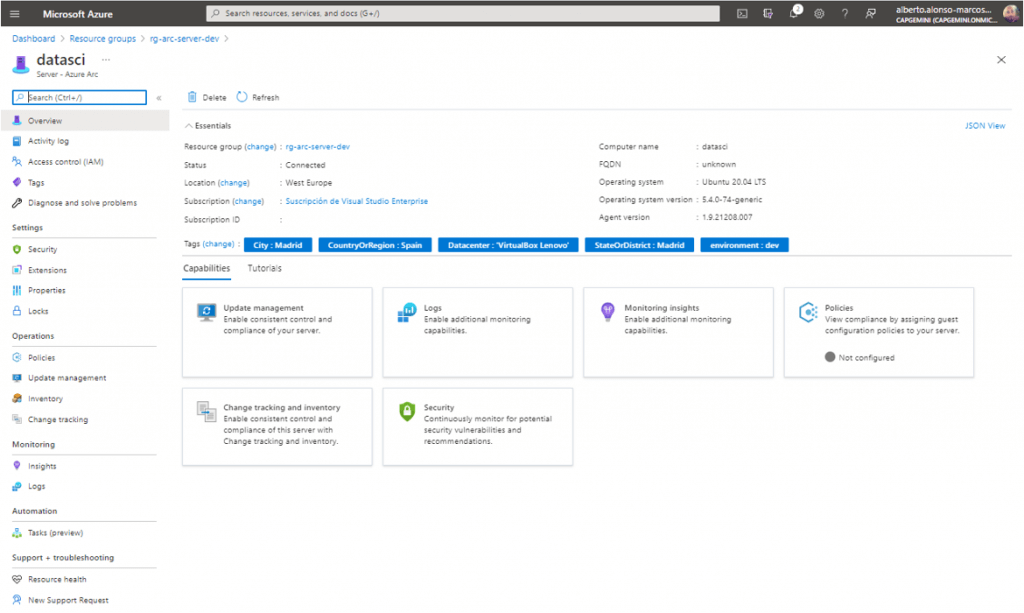Switch to the Capabilities tab

[206, 268]
